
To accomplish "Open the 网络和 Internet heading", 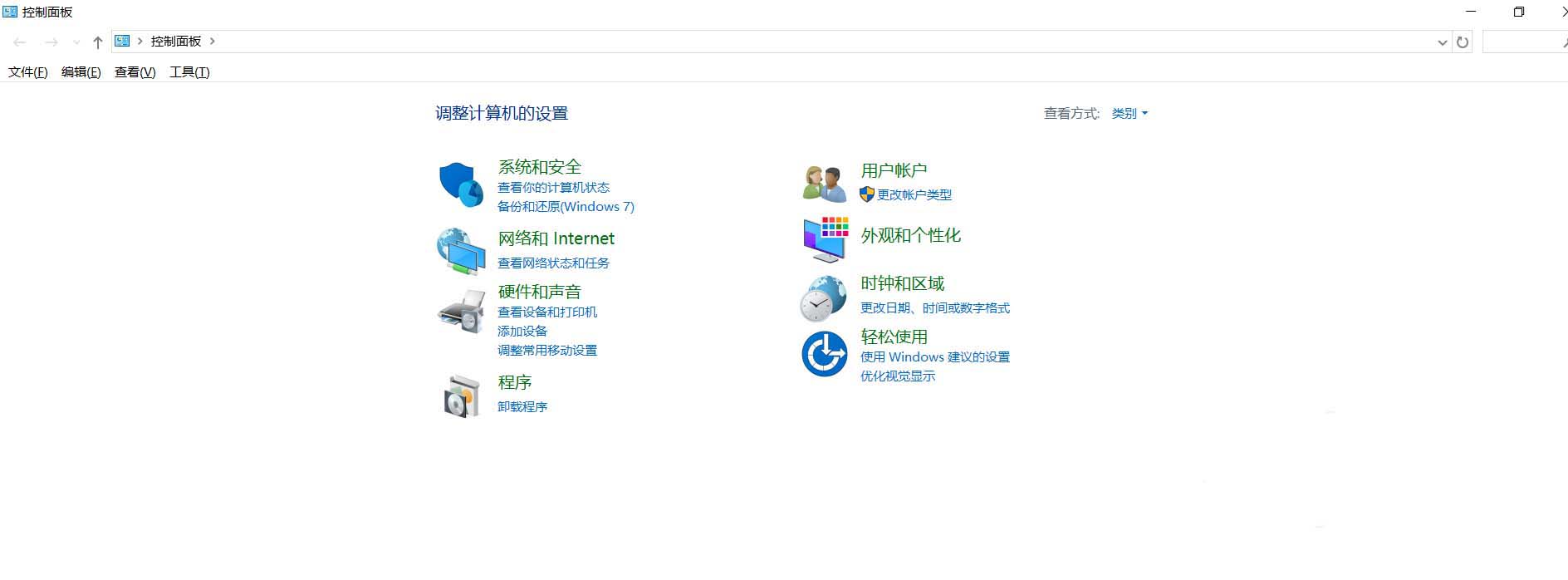I will 556,238.
